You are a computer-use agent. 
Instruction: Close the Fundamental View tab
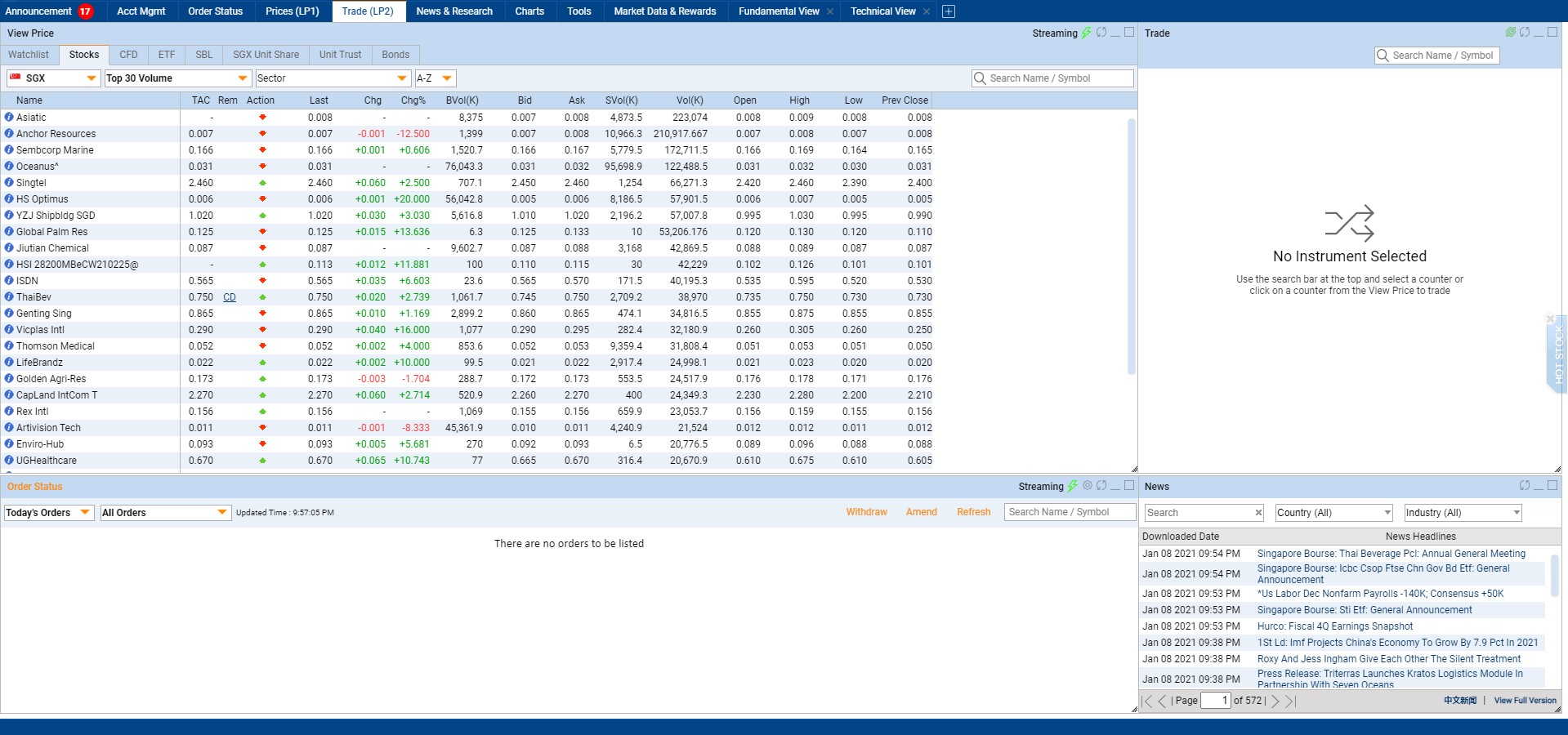830,11
